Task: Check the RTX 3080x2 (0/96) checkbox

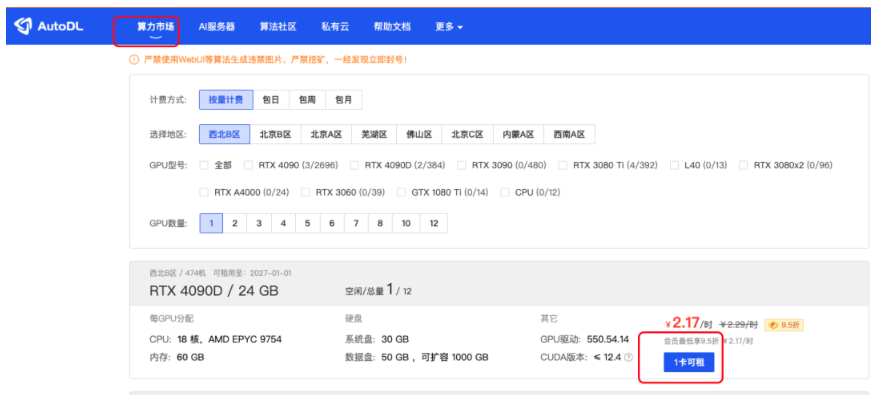Action: pyautogui.click(x=744, y=165)
